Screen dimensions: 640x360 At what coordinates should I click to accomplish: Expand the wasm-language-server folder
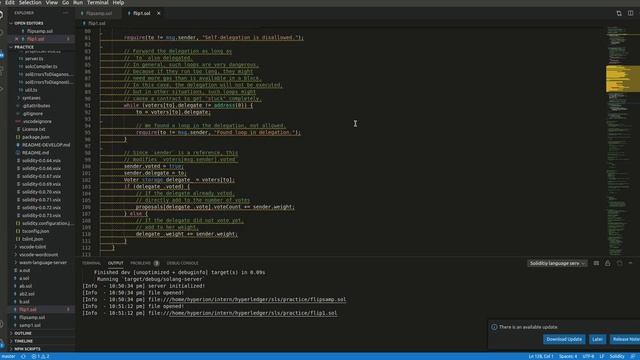point(43,262)
